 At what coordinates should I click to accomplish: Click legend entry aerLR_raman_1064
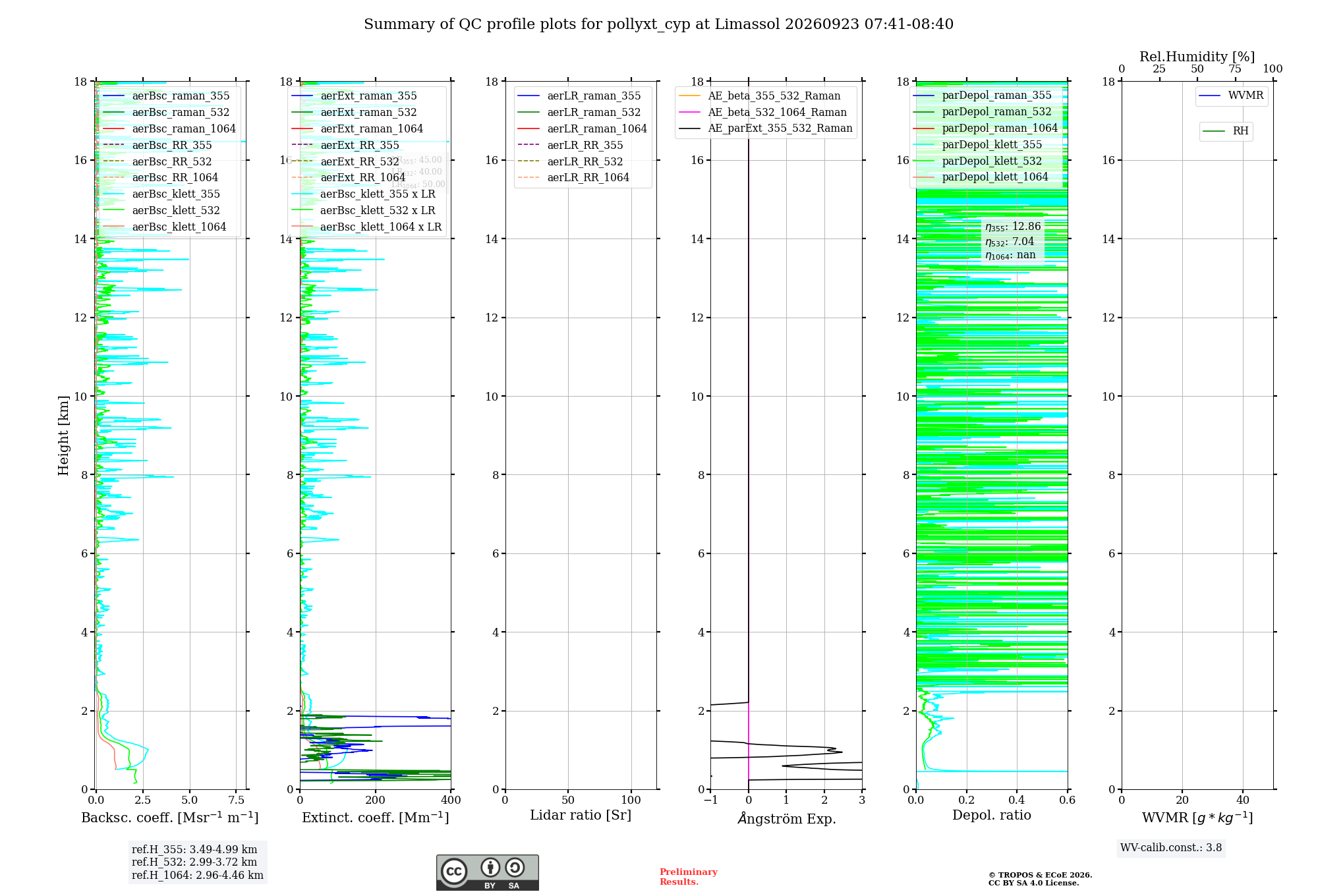(x=583, y=128)
